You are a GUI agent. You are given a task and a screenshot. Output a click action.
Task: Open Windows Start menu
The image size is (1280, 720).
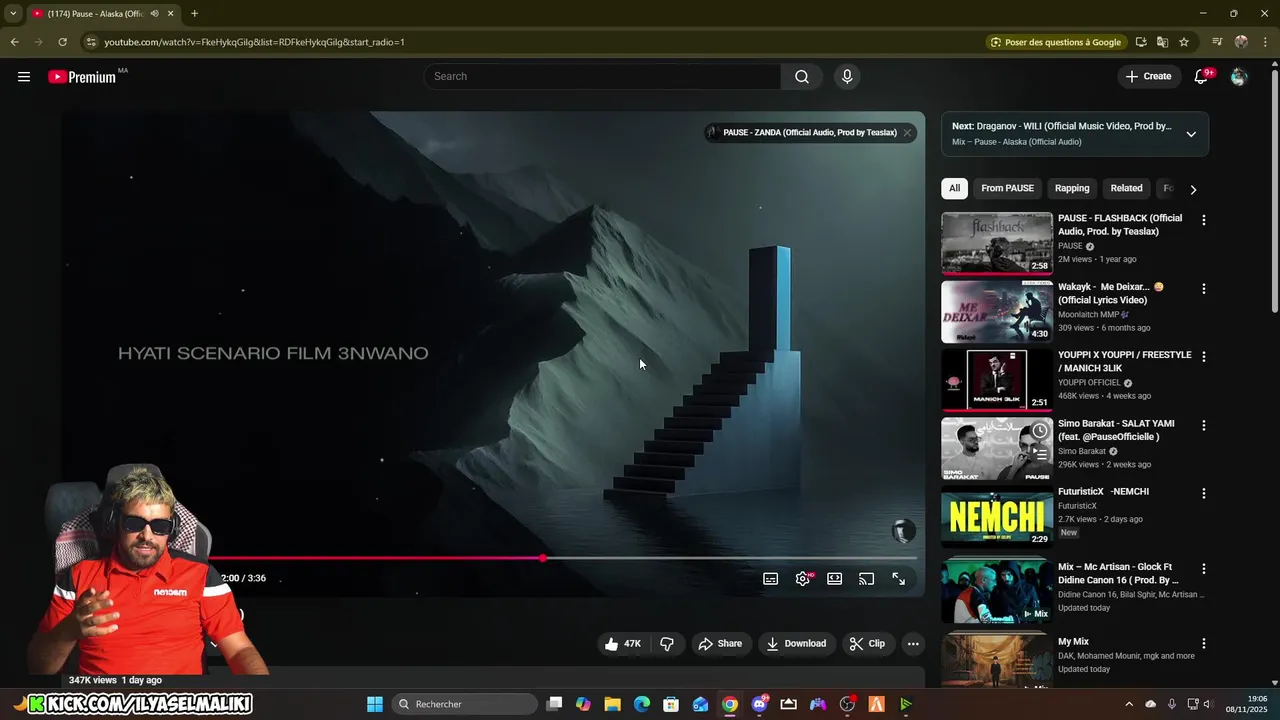coord(375,704)
